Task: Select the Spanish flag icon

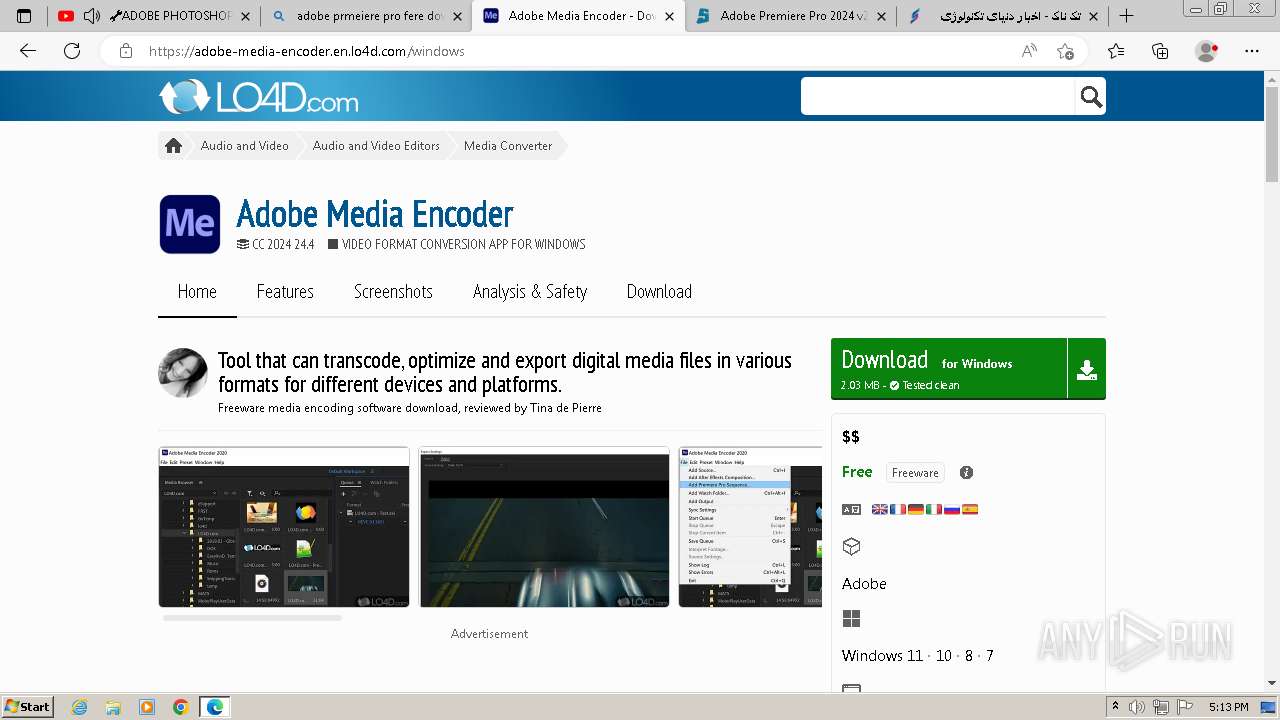Action: coord(970,509)
